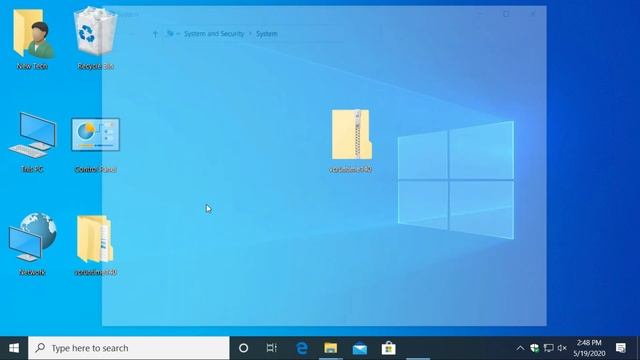Open Cortana from the taskbar circle
The height and width of the screenshot is (360, 640).
pos(243,348)
